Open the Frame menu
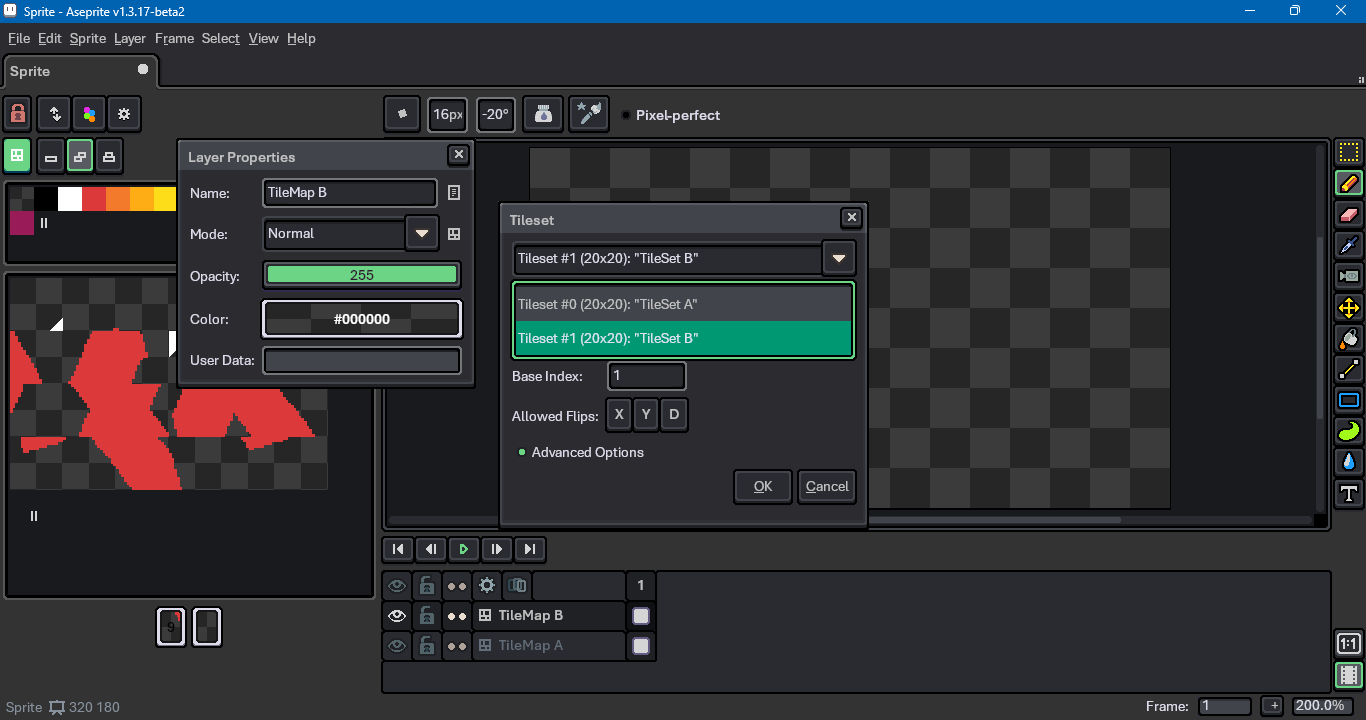The image size is (1366, 720). tap(174, 38)
